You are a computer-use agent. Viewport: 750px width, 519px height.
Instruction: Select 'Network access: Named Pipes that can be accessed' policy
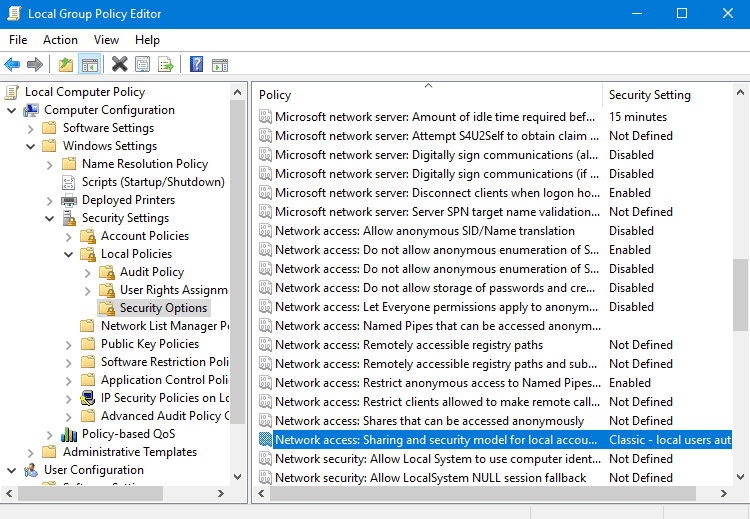tap(495, 326)
